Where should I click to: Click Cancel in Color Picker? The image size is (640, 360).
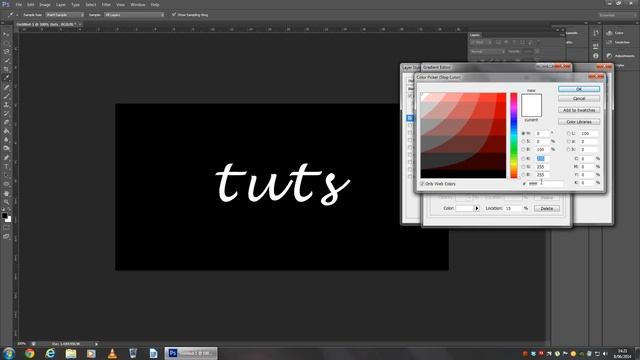pyautogui.click(x=579, y=99)
